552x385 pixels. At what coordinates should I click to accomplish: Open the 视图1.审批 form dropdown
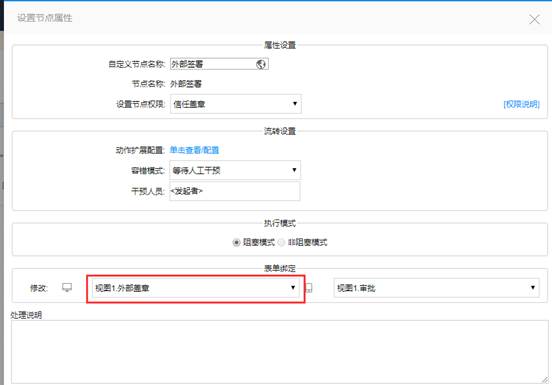tap(436, 288)
